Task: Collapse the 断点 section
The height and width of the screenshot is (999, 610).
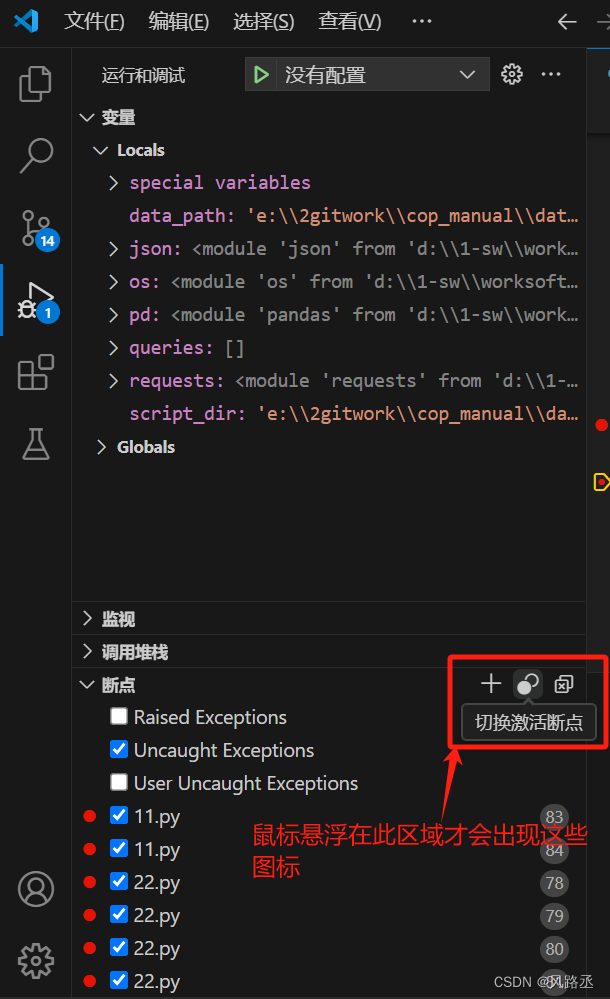Action: pos(87,685)
